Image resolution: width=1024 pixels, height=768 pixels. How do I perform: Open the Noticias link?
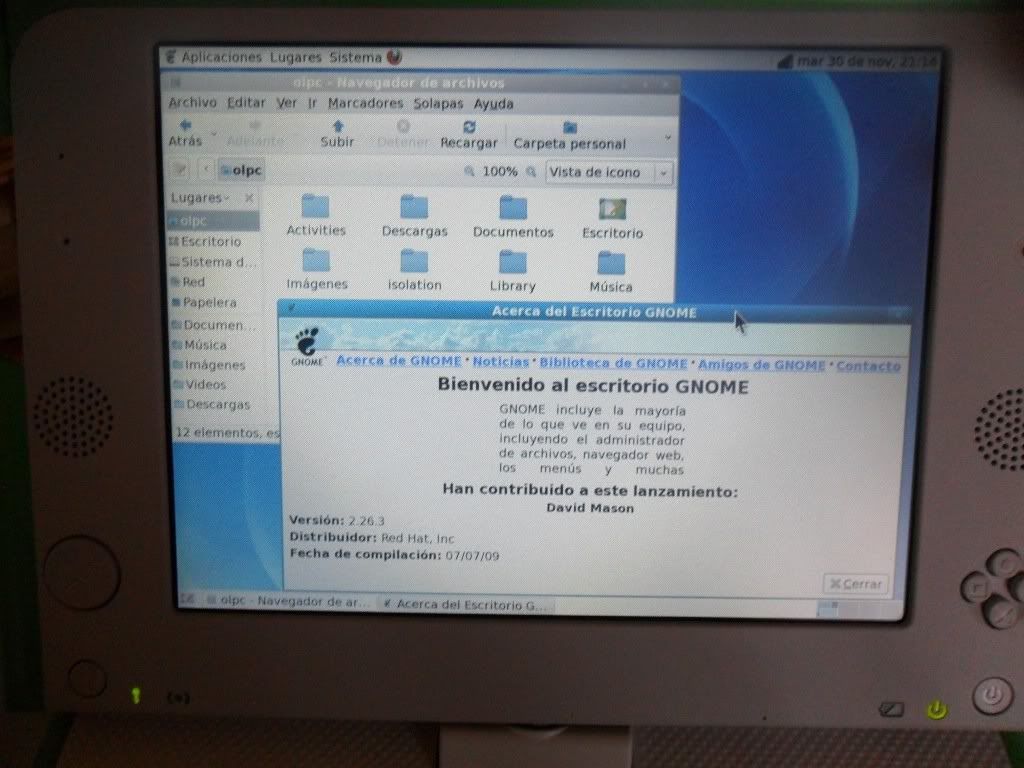501,362
